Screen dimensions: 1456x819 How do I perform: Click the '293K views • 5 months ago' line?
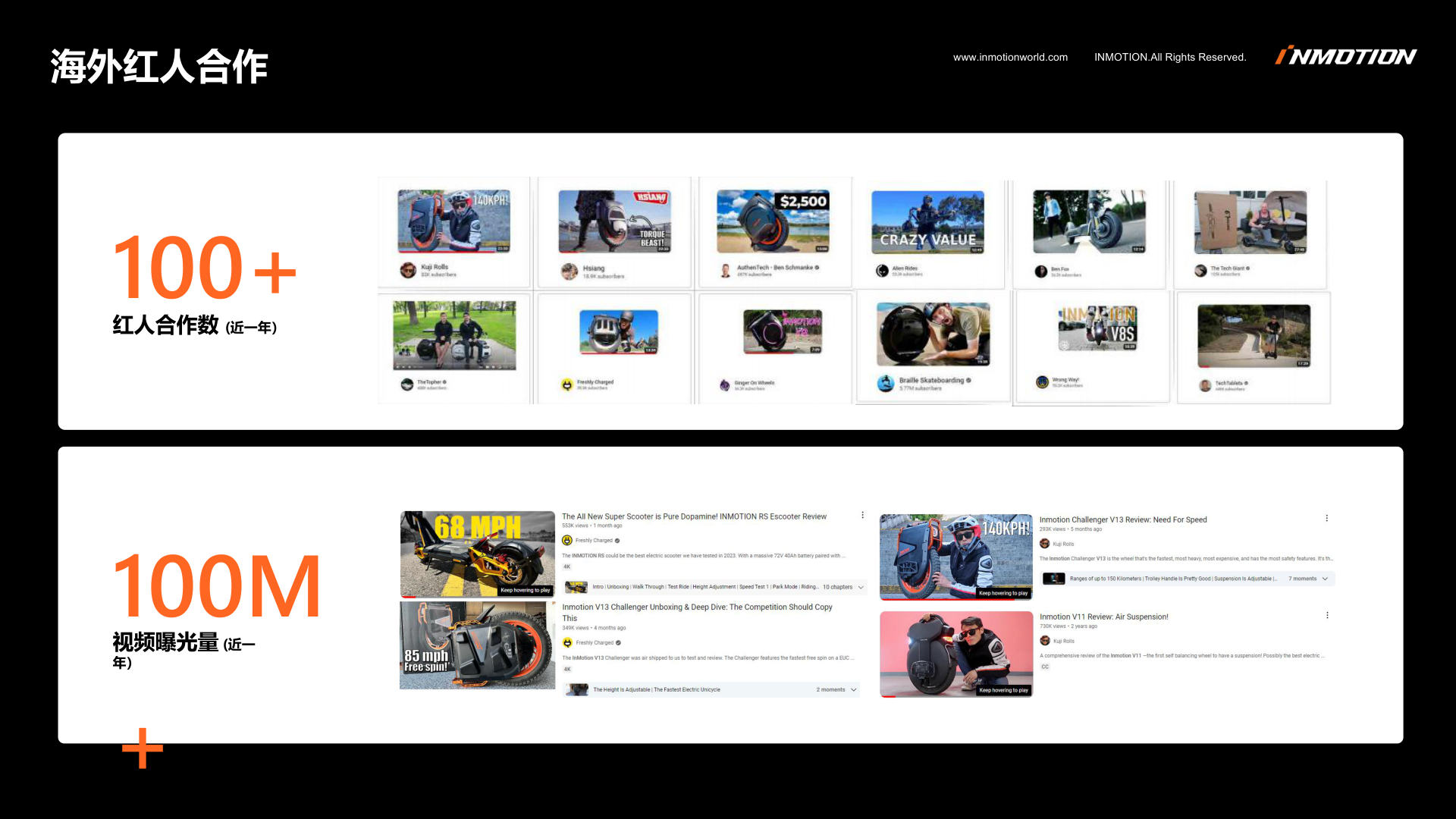pyautogui.click(x=1071, y=529)
